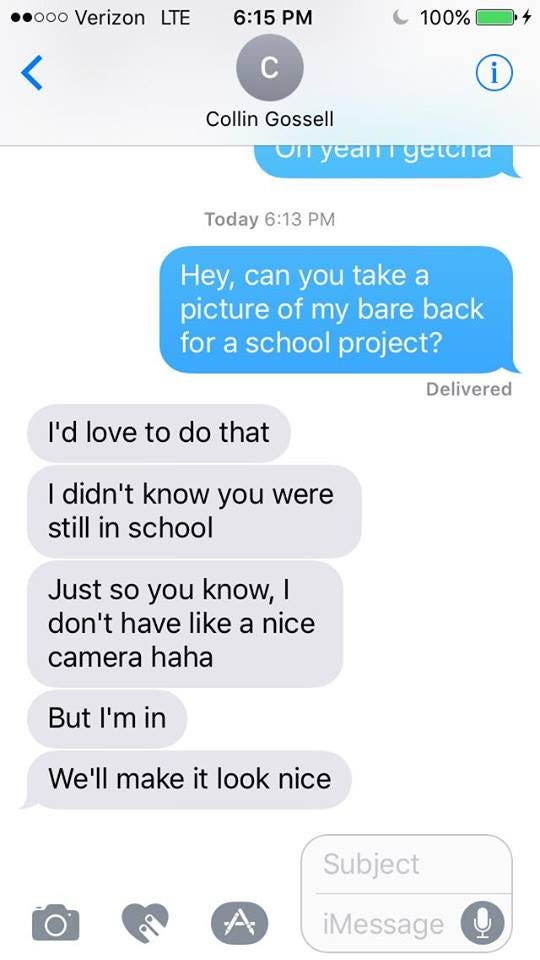This screenshot has height=960, width=540.
Task: Tap the 'still in school' message bubble
Action: tap(194, 511)
